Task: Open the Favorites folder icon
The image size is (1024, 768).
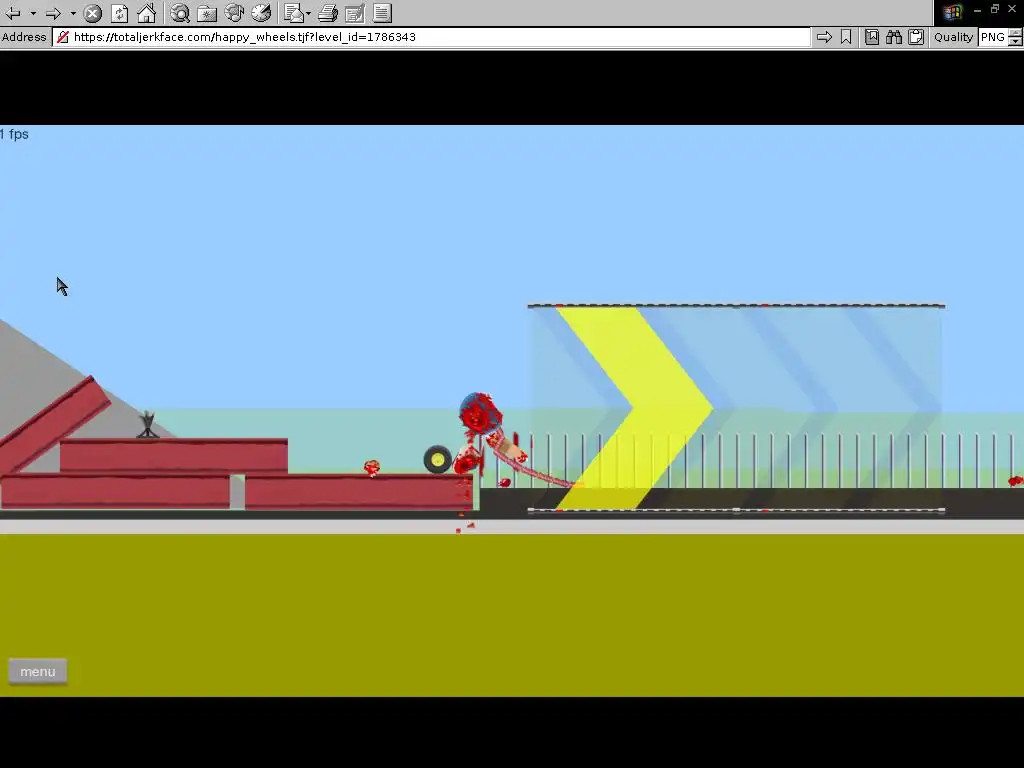Action: click(207, 13)
